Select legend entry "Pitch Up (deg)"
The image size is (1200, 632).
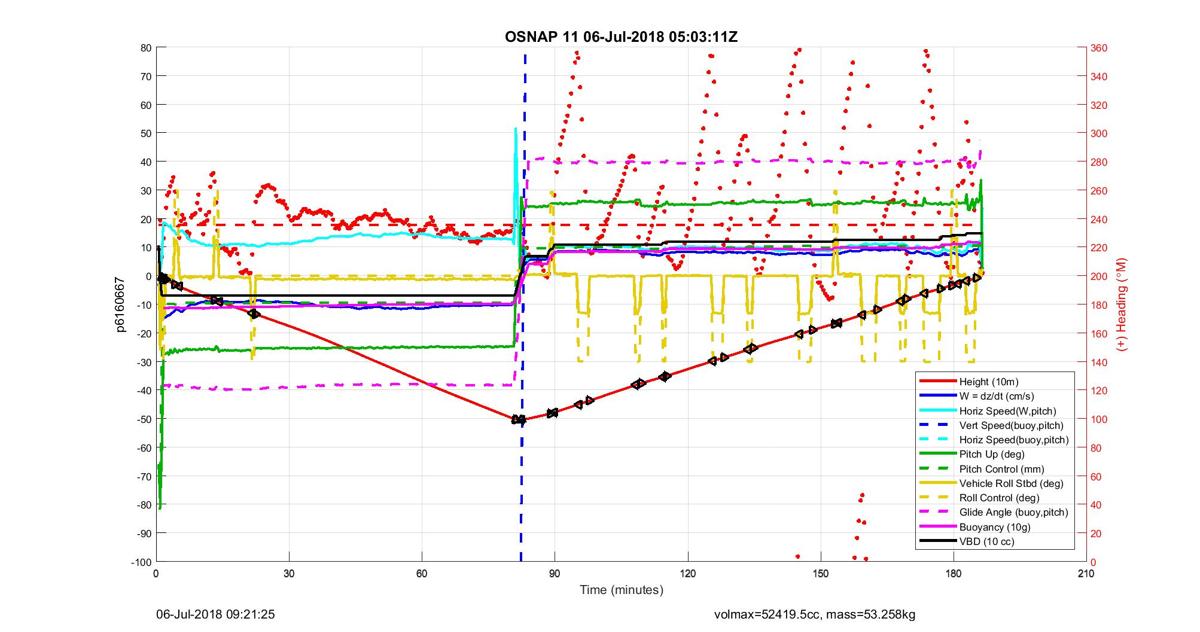(994, 454)
